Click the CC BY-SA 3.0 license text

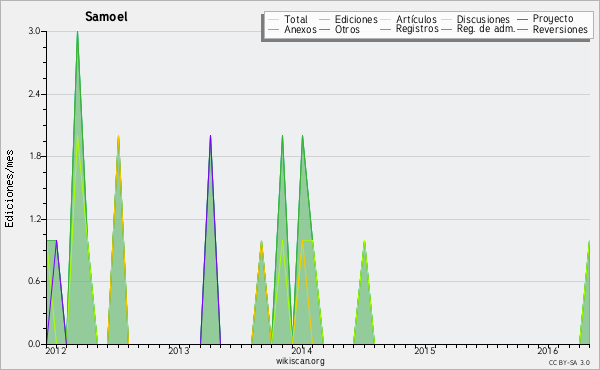[x=569, y=362]
